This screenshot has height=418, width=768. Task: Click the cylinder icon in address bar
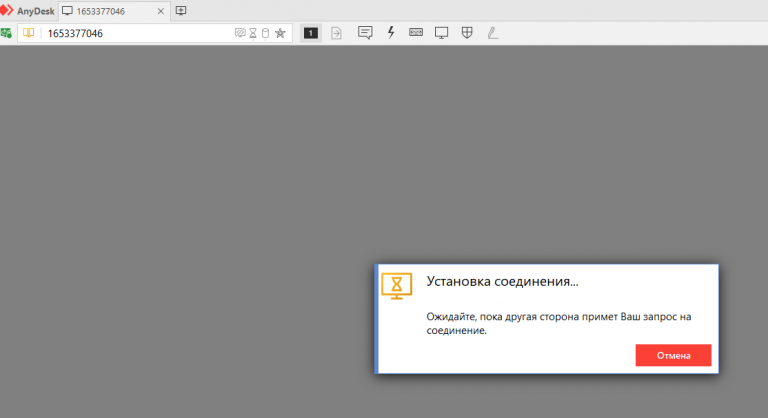click(265, 33)
